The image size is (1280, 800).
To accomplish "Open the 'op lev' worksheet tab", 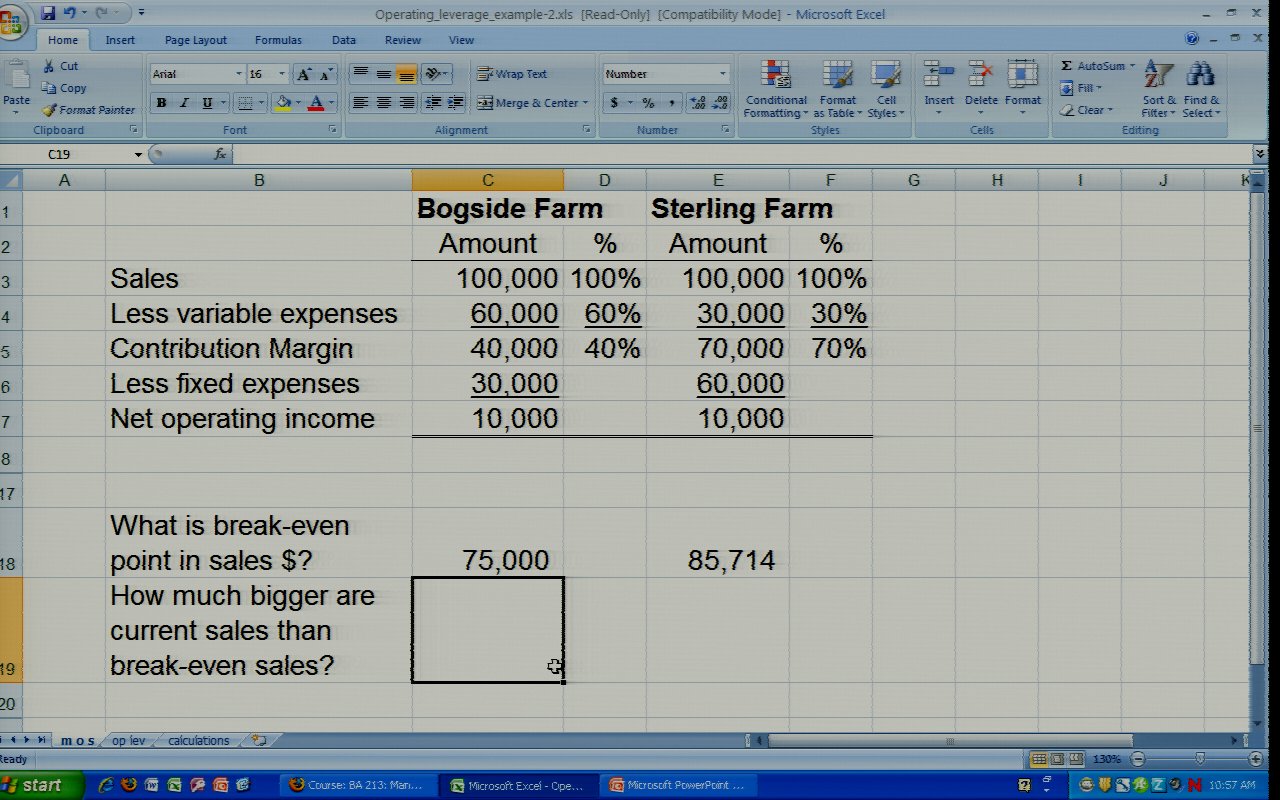I will [x=128, y=741].
